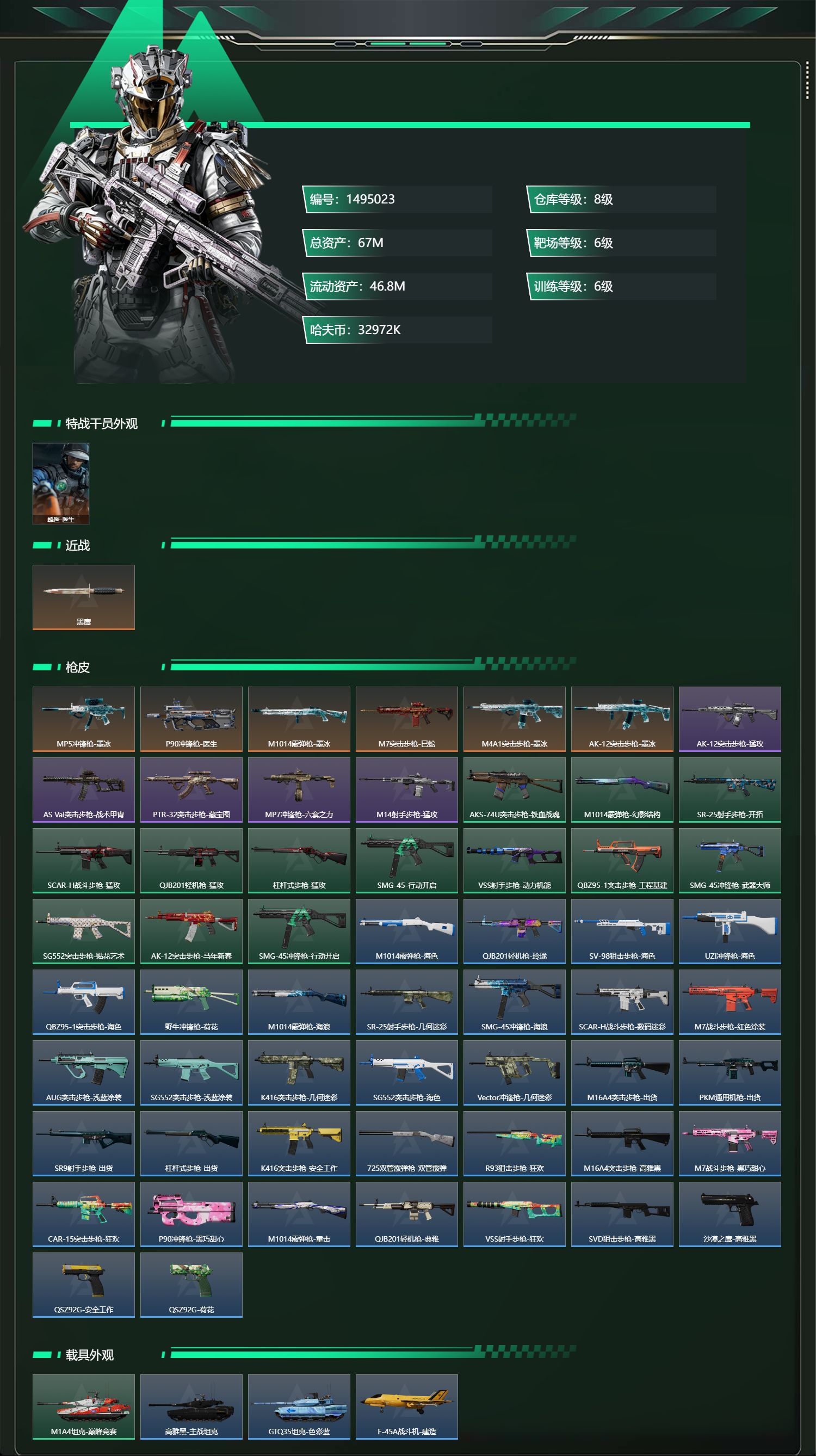The height and width of the screenshot is (1456, 816).
Task: Click the 总资产：67M value
Action: click(x=397, y=243)
